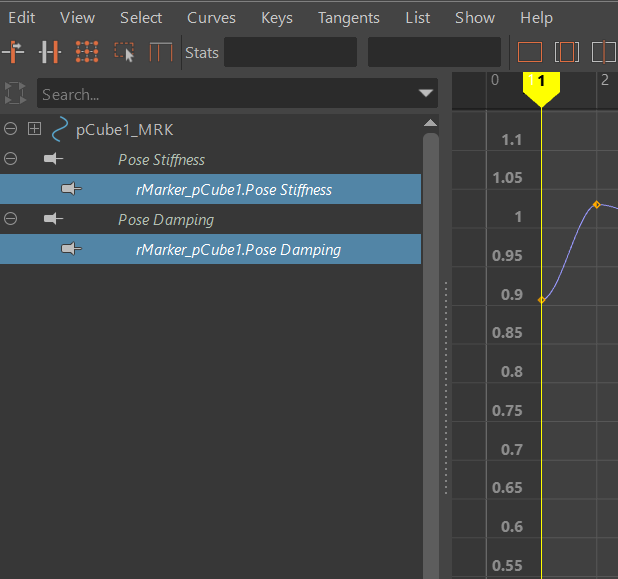The height and width of the screenshot is (579, 618).
Task: Click the outliner filter icon beside Search
Action: click(15, 94)
